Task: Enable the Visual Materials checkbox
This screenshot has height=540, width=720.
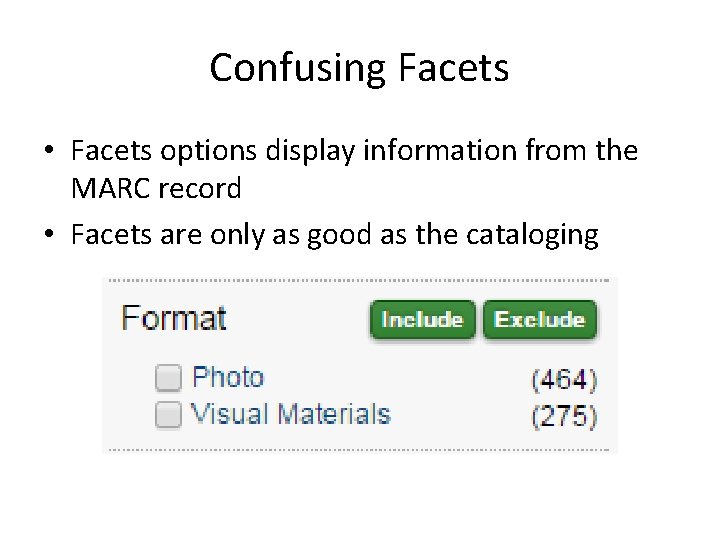Action: (x=168, y=414)
